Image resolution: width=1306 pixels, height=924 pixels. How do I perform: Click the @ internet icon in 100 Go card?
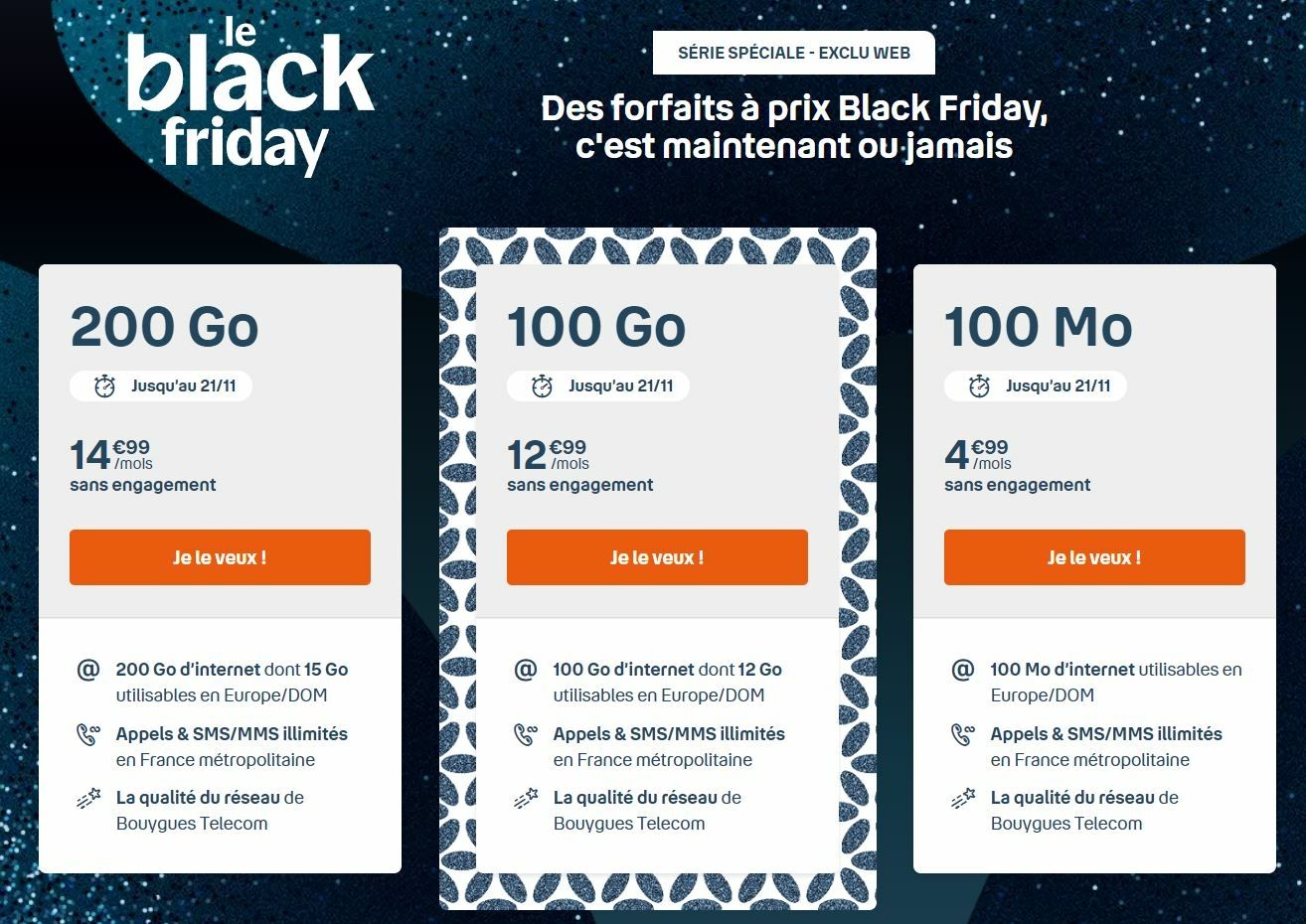tap(526, 670)
